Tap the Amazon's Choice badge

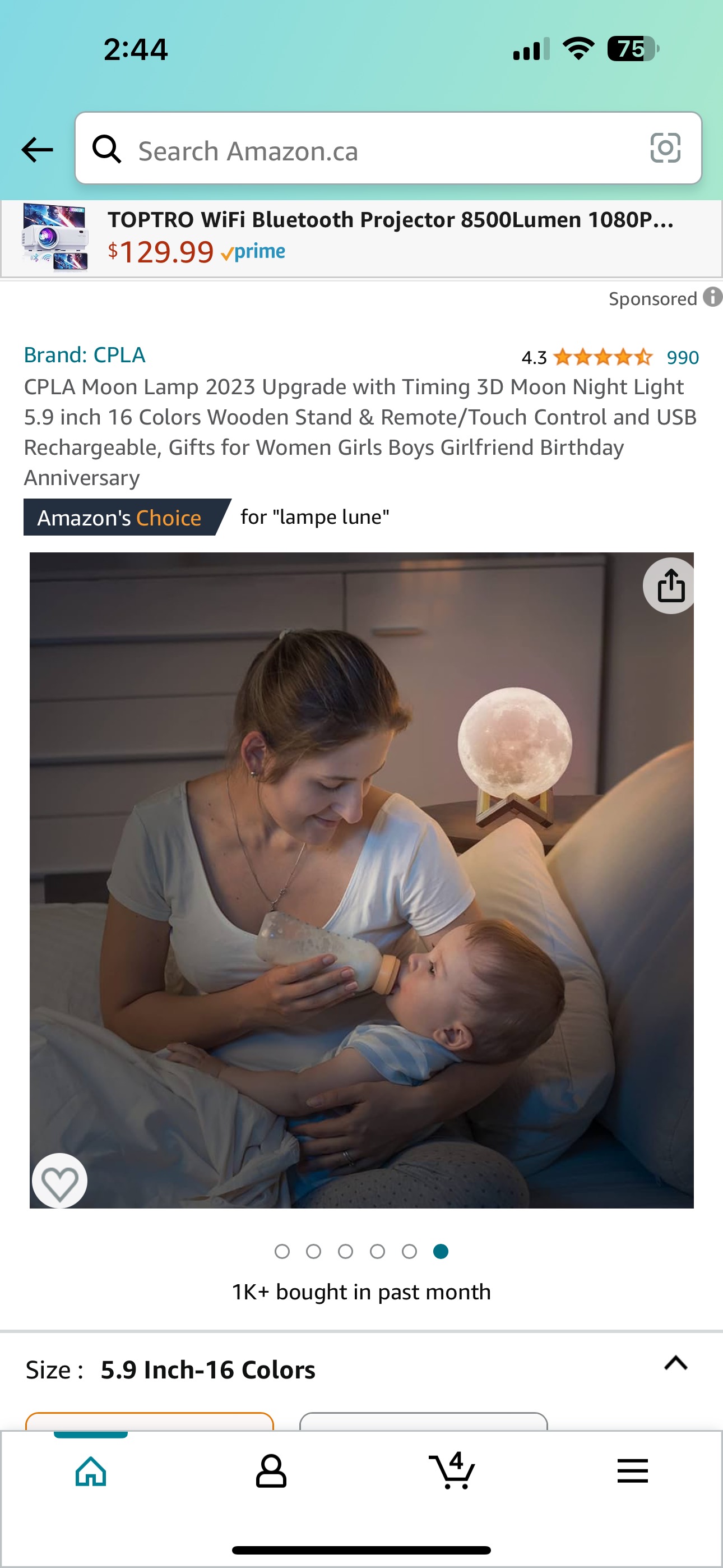click(x=127, y=518)
